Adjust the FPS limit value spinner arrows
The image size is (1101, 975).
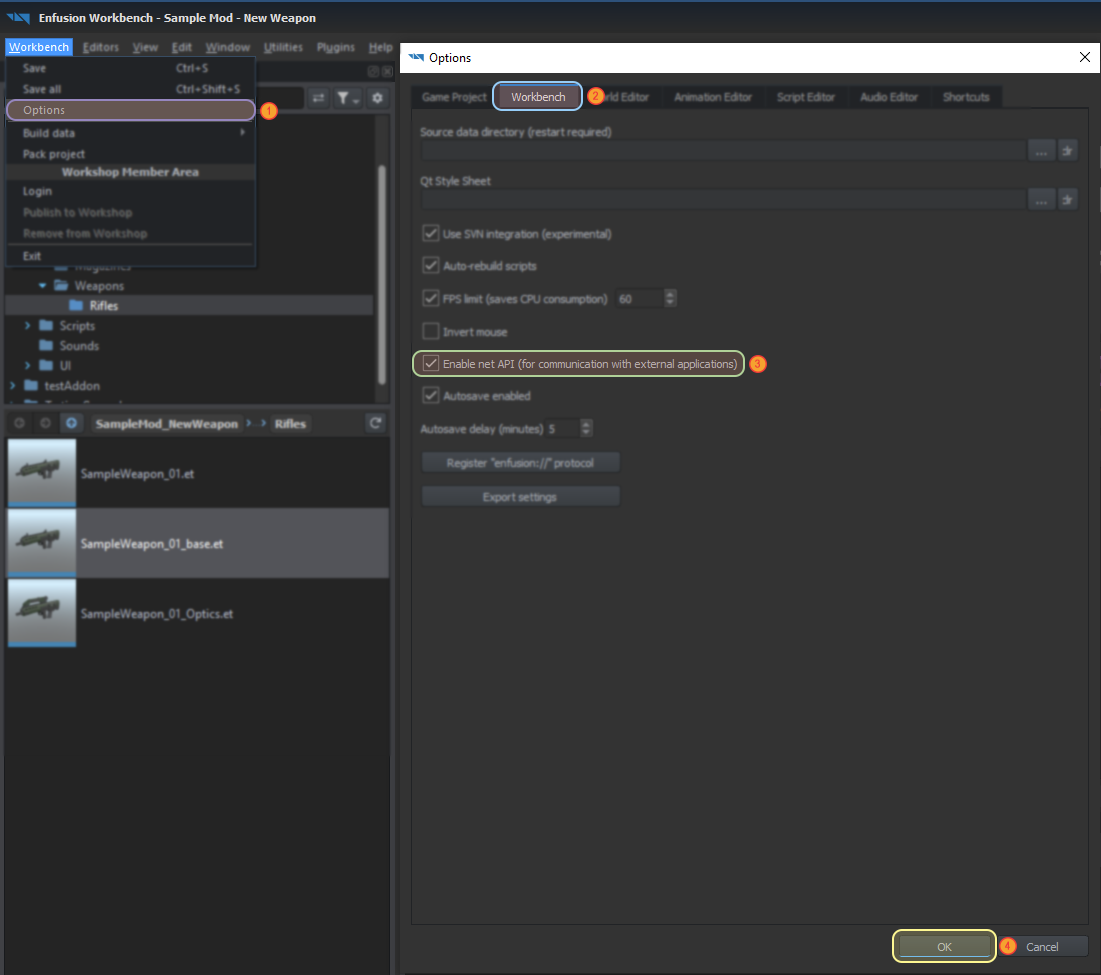click(670, 298)
